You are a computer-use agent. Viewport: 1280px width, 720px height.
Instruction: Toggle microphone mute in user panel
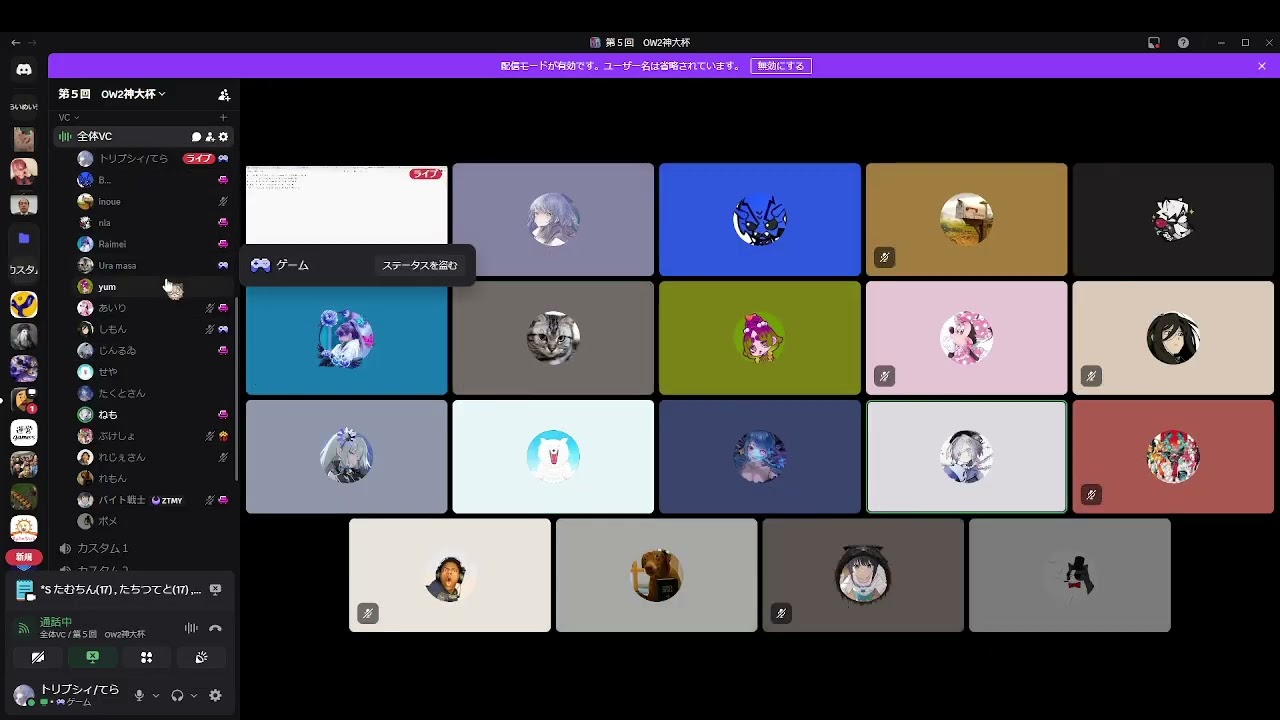(x=139, y=695)
